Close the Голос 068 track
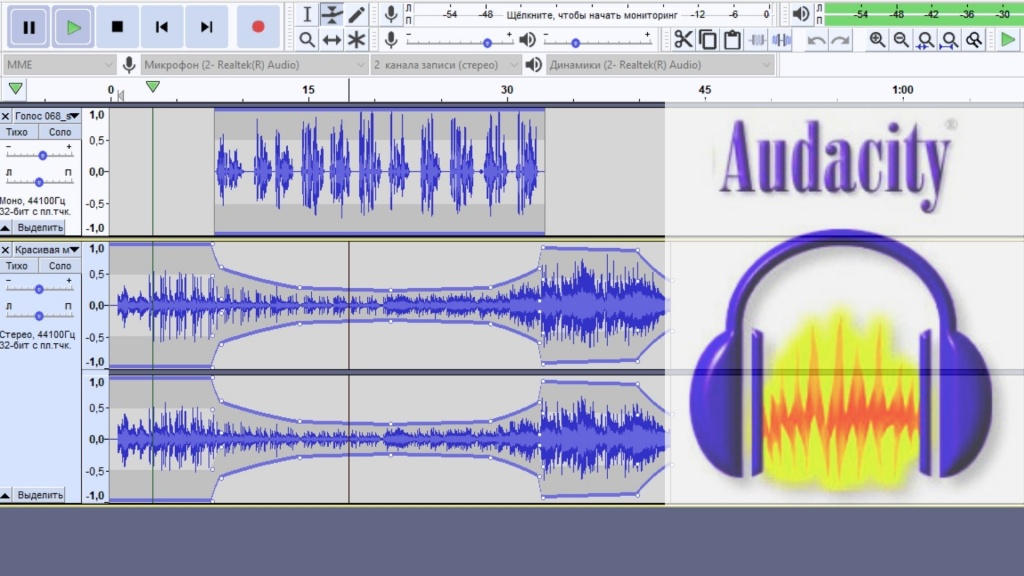The height and width of the screenshot is (576, 1024). click(x=5, y=116)
